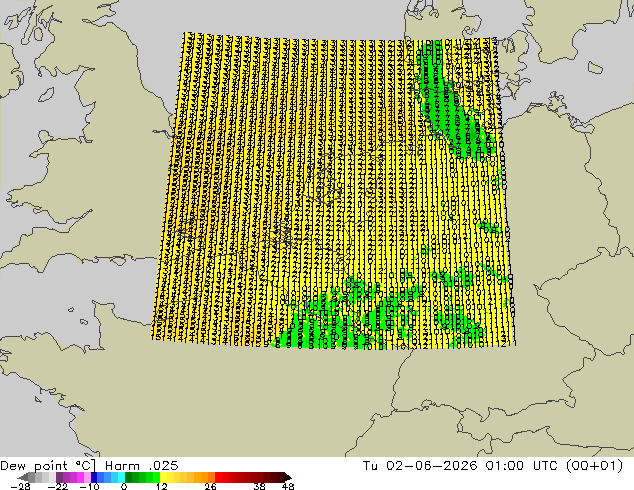Click the 'Harm .025' model label
The width and height of the screenshot is (634, 490).
click(x=142, y=466)
